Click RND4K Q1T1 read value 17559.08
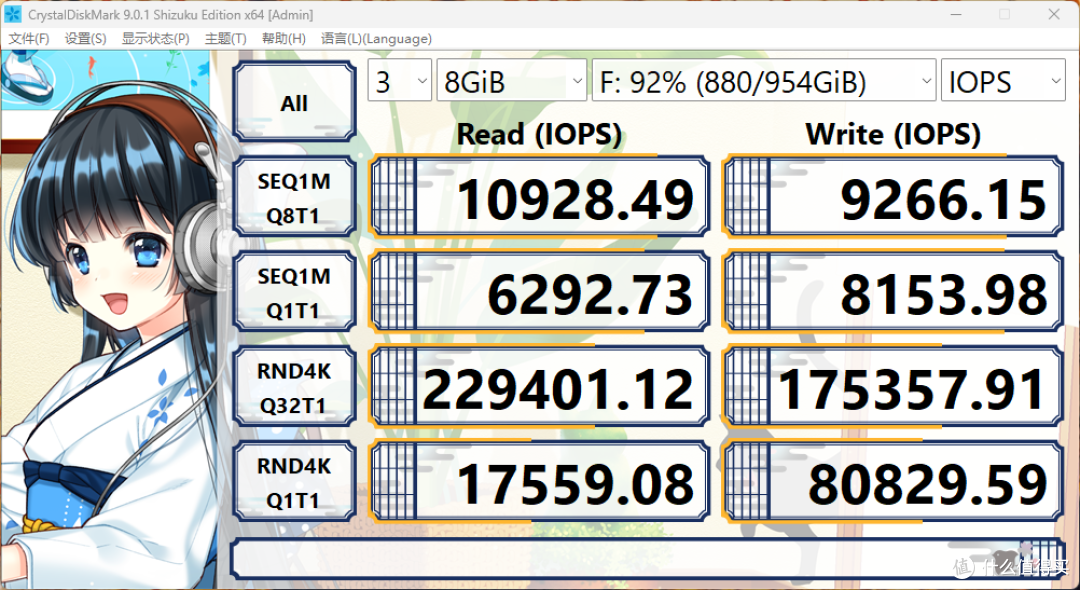The image size is (1080, 590). (540, 482)
